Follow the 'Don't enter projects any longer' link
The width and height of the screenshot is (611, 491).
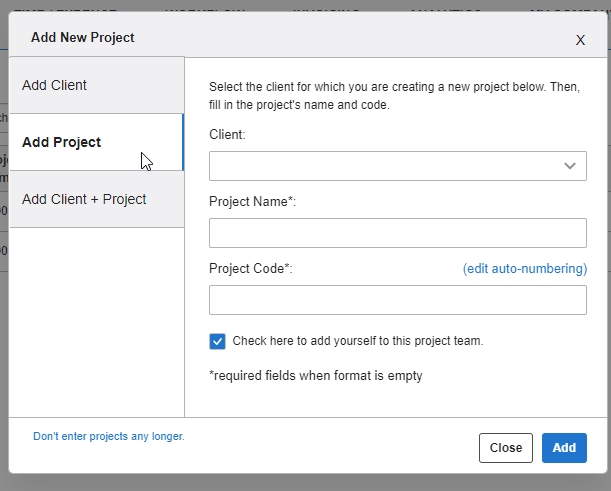109,436
